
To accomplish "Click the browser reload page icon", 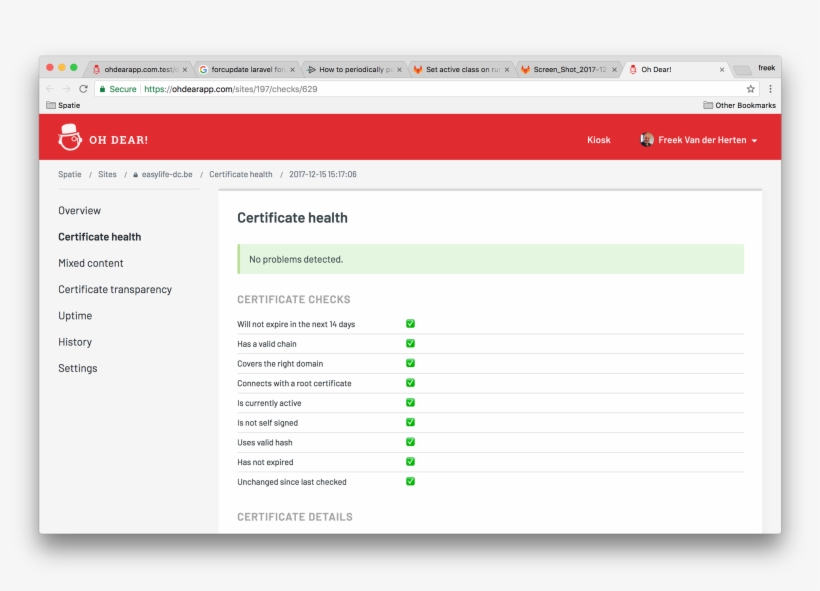I will pyautogui.click(x=84, y=89).
